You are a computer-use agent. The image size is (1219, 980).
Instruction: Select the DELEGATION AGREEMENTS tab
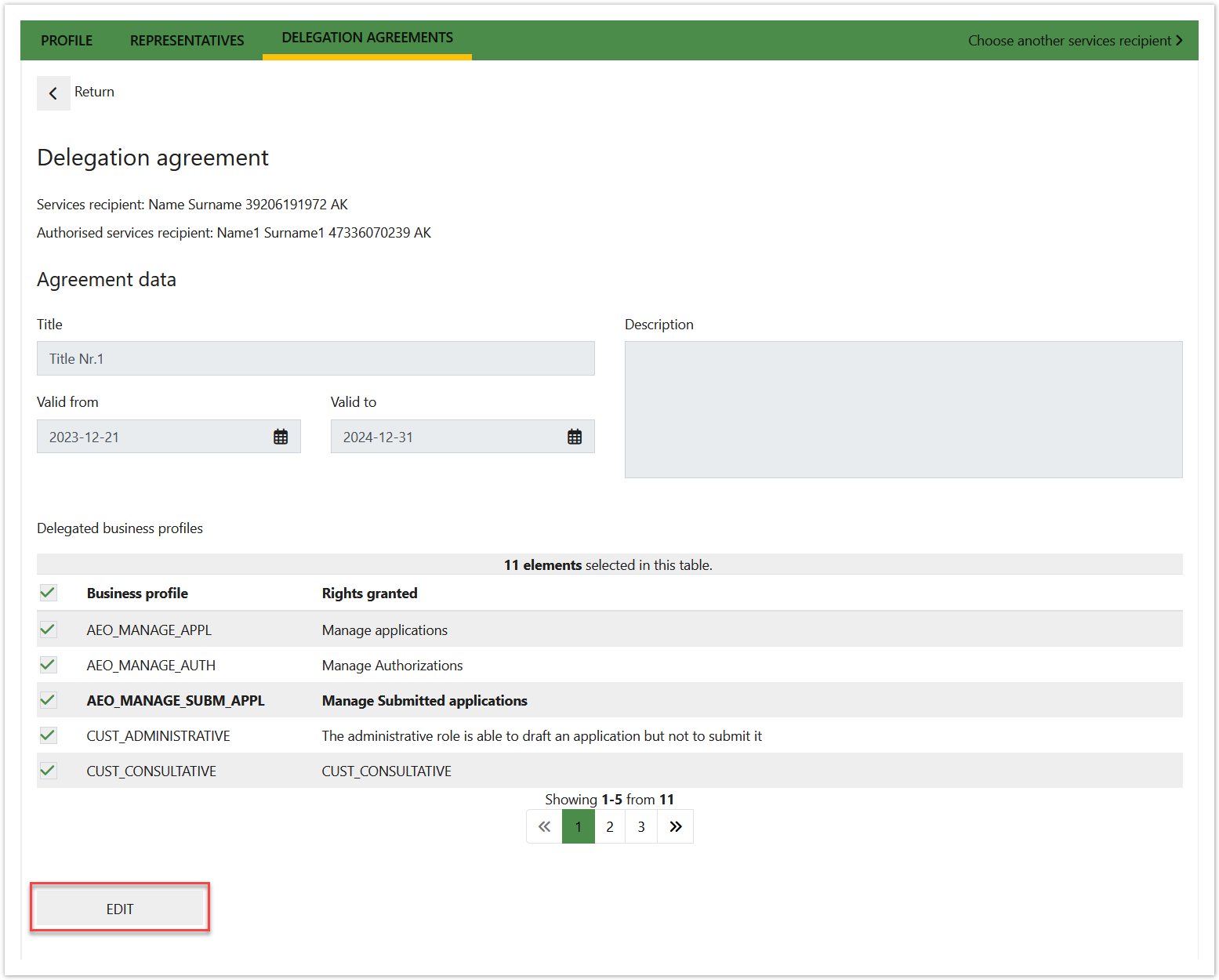[x=368, y=38]
